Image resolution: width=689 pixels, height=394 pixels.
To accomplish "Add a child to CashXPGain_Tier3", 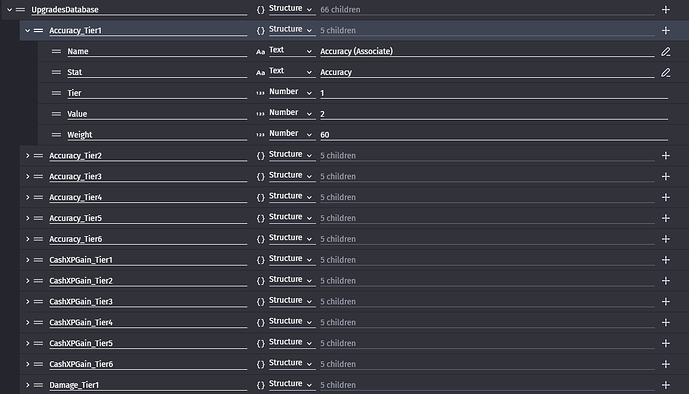I will tap(666, 302).
